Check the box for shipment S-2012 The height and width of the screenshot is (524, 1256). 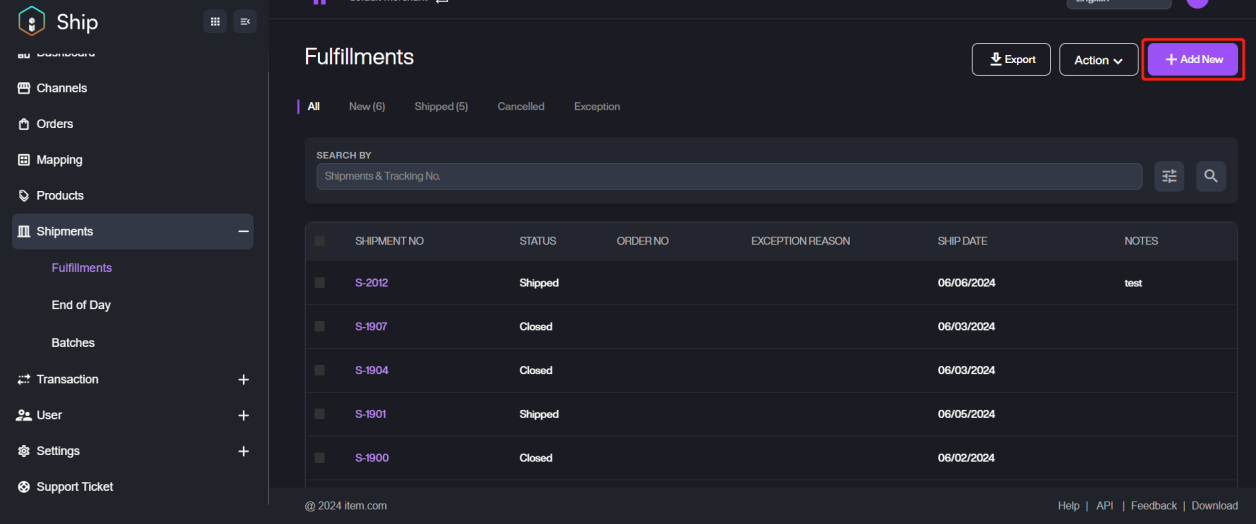[x=320, y=283]
